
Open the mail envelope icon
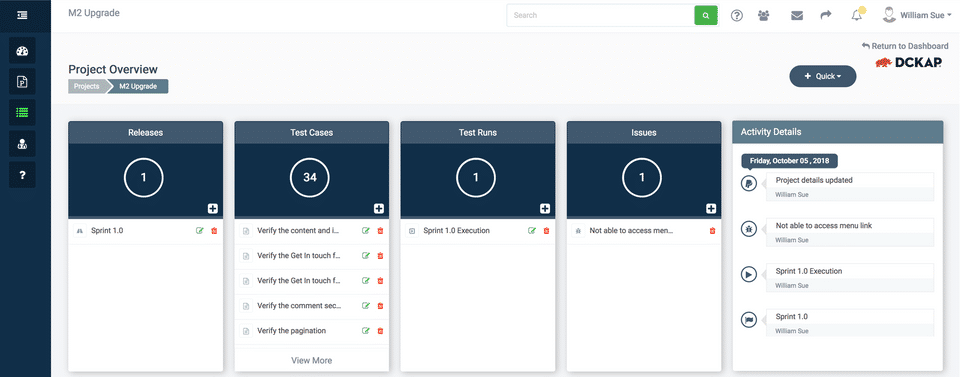pyautogui.click(x=797, y=15)
